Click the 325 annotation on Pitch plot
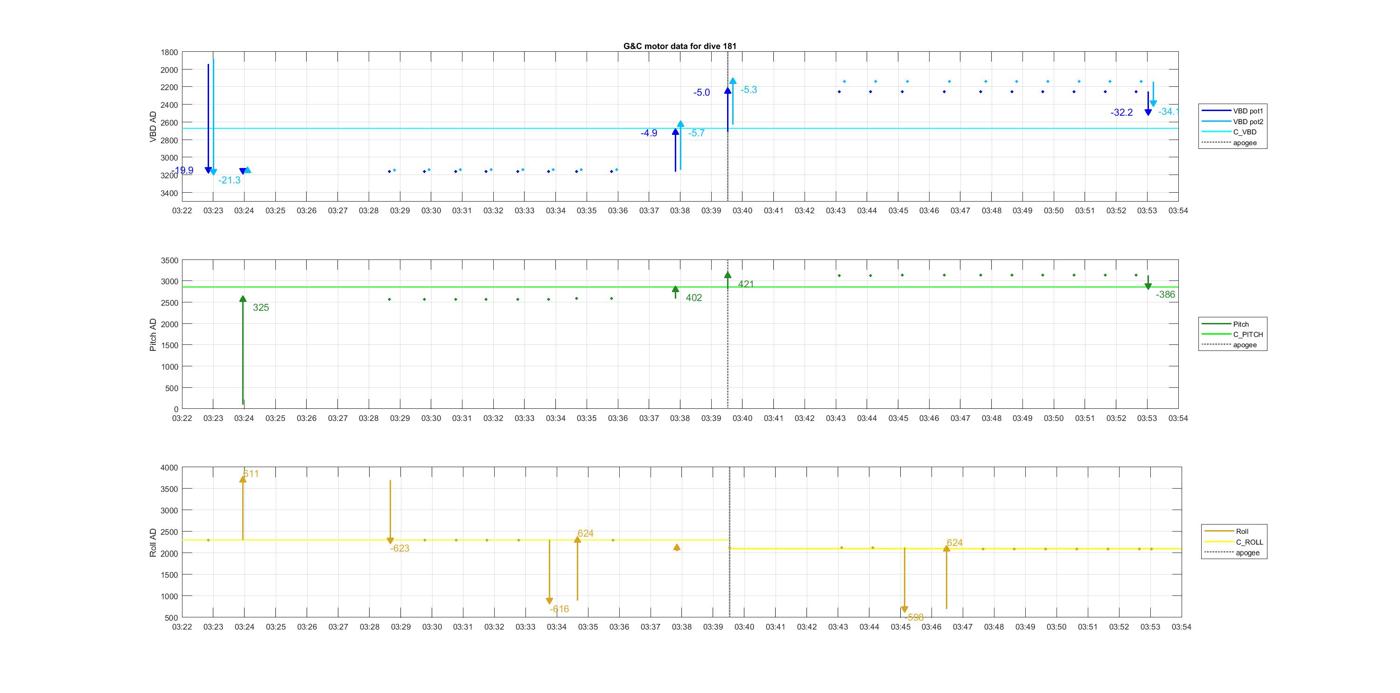This screenshot has width=1400, height=693. click(x=261, y=308)
